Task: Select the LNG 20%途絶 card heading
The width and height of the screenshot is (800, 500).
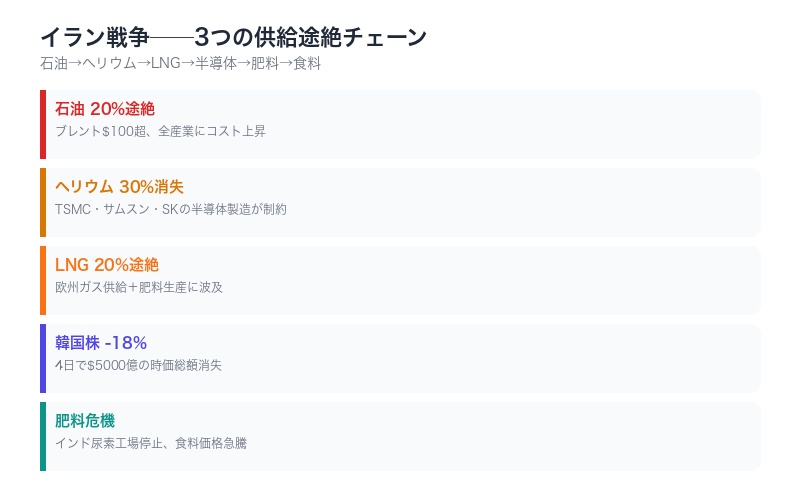Action: (107, 265)
